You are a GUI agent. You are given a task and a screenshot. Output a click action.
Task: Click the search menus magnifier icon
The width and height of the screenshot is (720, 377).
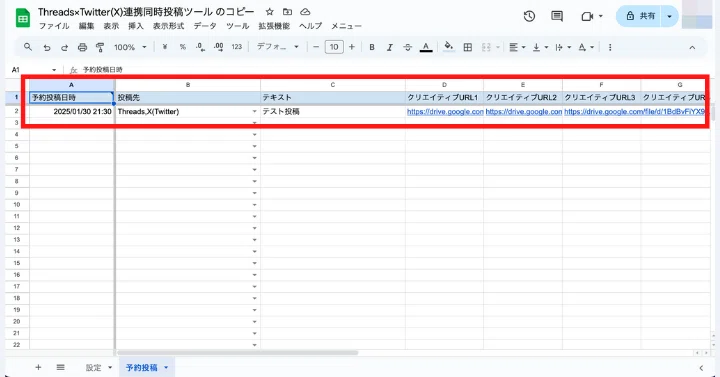point(28,47)
